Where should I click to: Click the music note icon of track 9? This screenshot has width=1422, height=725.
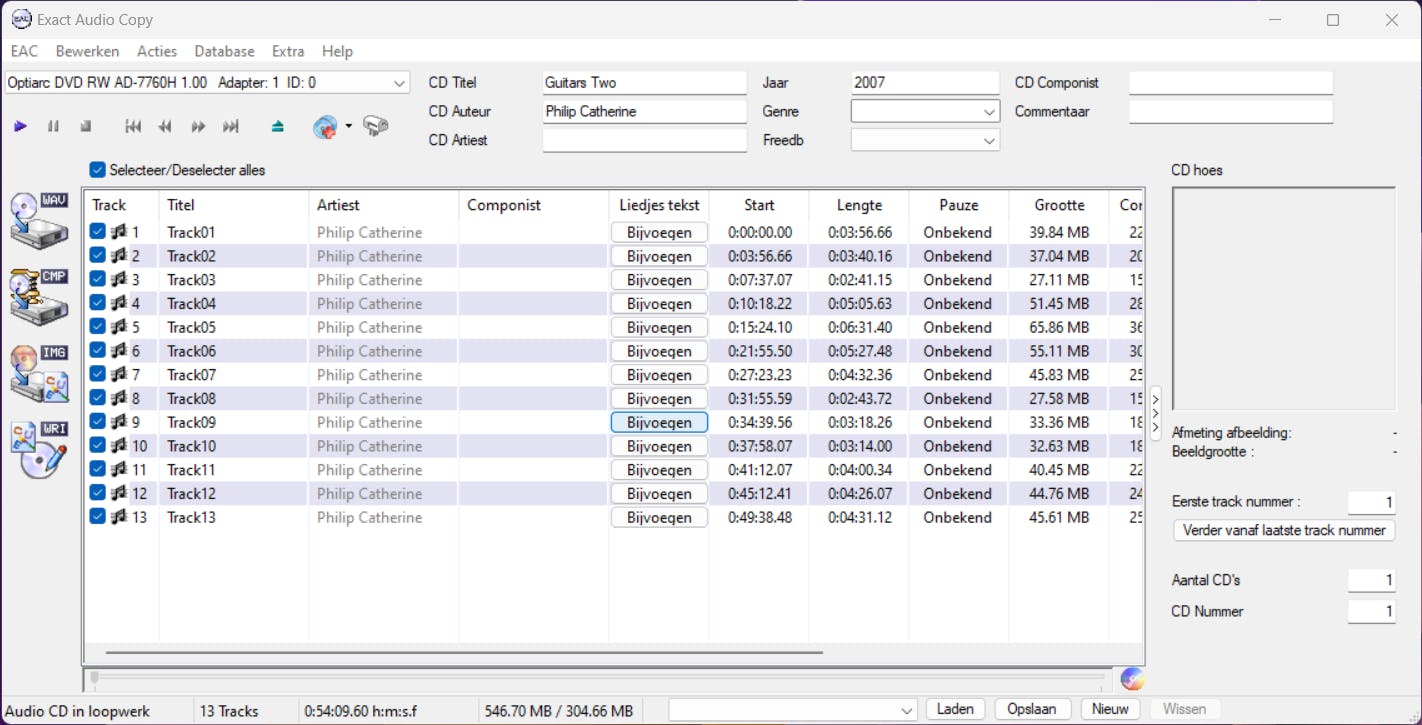tap(119, 422)
